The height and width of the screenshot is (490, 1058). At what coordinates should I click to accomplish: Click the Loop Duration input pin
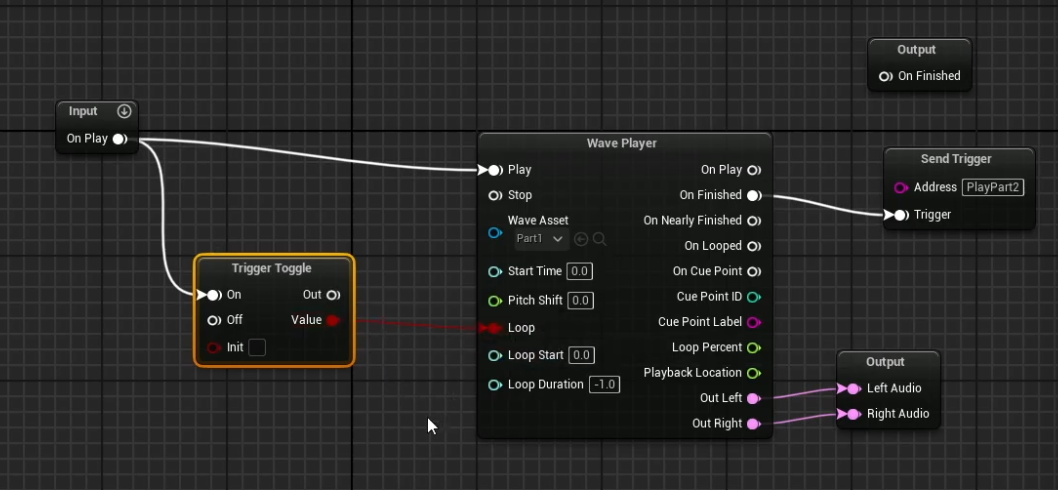(495, 385)
